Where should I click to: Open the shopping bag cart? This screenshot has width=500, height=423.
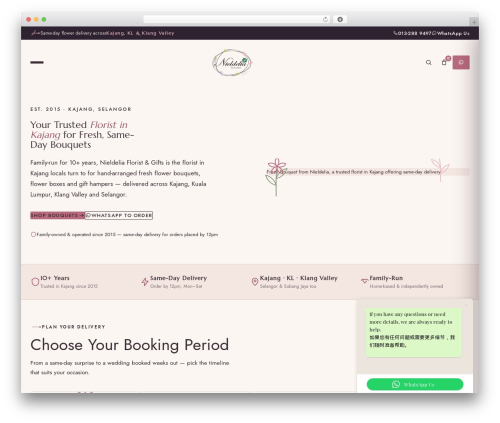444,62
